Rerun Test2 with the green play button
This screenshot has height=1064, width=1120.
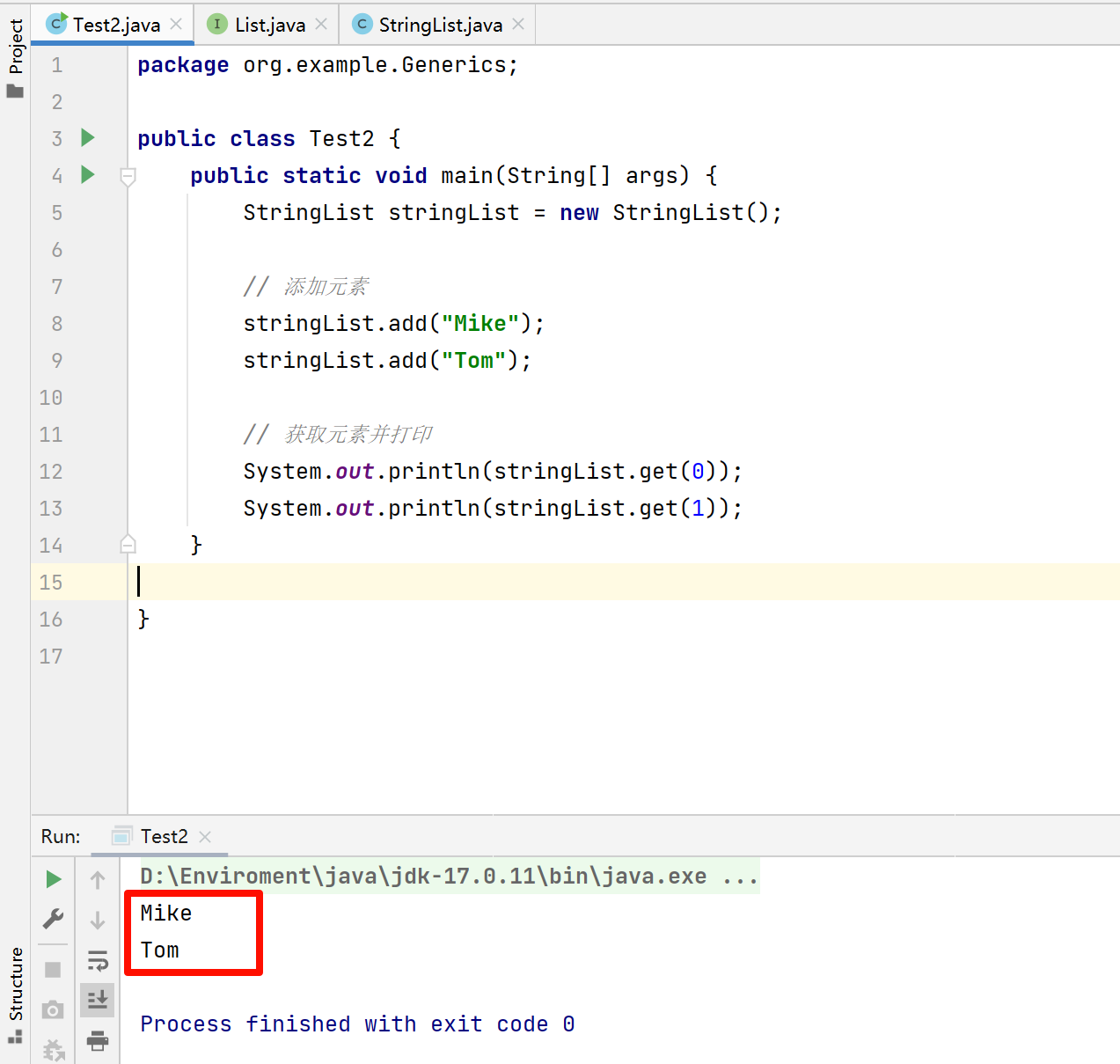coord(54,879)
